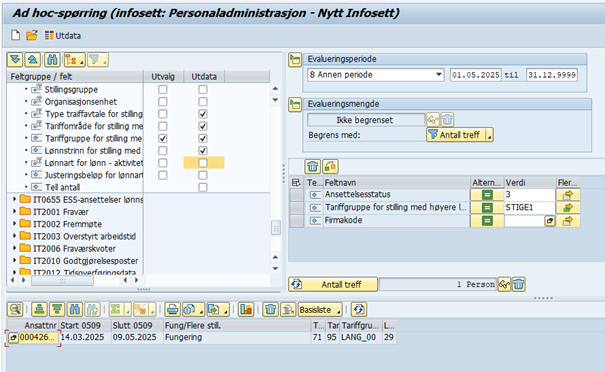Change the equals operator for Ansettelsesstatus
Screen dimensions: 605x372
[487, 195]
